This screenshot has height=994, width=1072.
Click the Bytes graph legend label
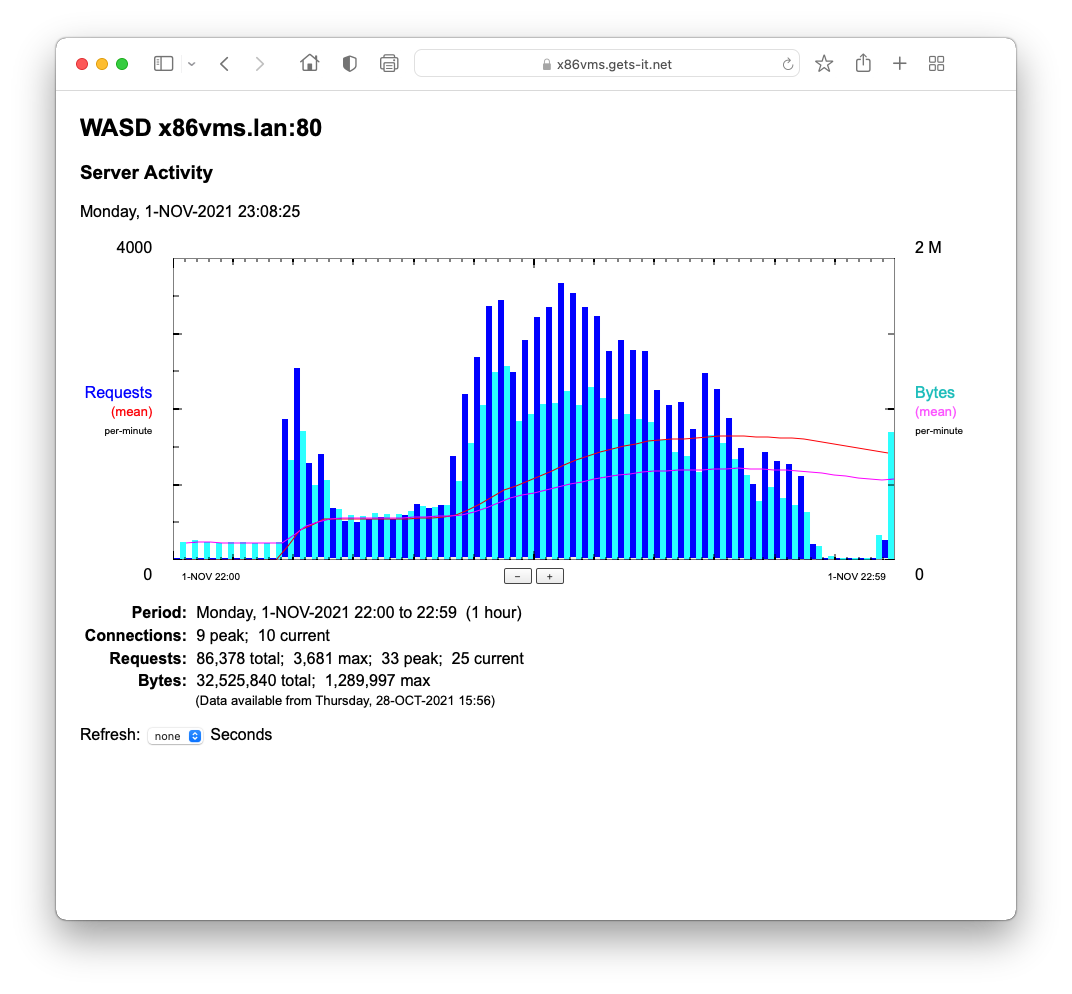(935, 392)
